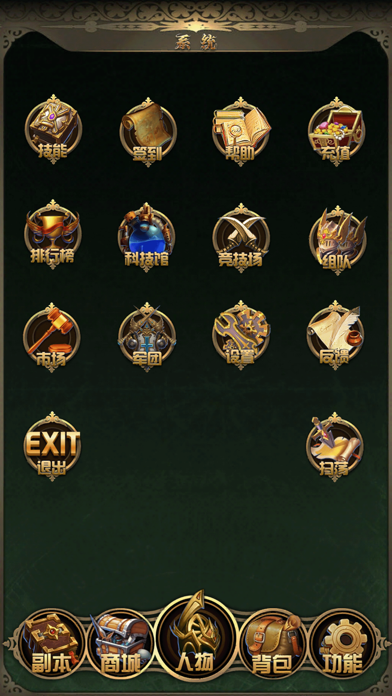Open the 扫荡 sword and scroll icon
392x696 pixels.
[x=335, y=447]
